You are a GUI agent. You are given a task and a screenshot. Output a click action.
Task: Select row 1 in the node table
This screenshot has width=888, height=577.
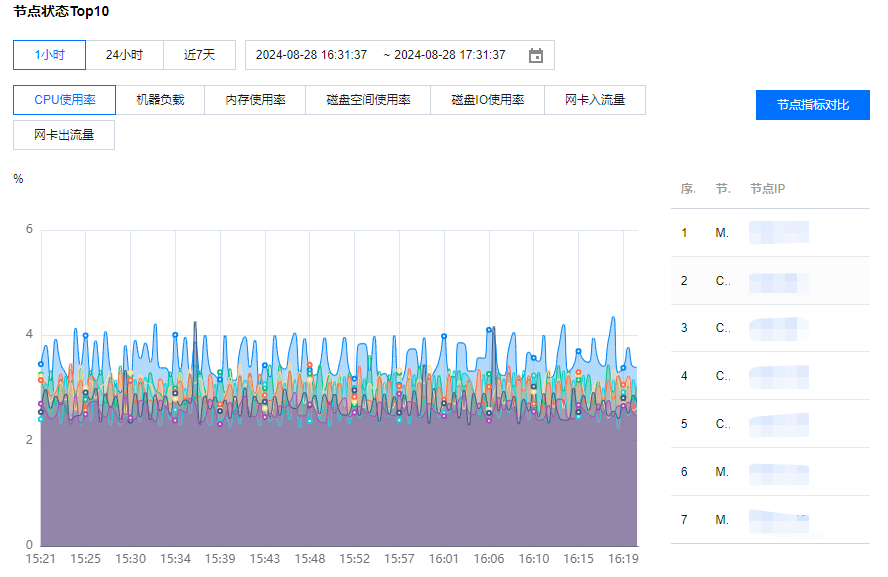(x=770, y=233)
